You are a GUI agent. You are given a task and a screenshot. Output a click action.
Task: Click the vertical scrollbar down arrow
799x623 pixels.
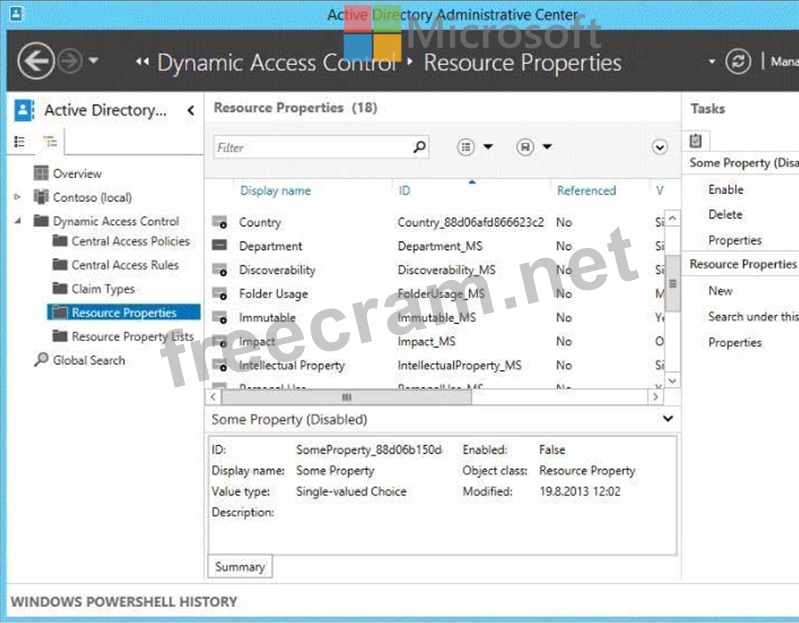point(672,381)
